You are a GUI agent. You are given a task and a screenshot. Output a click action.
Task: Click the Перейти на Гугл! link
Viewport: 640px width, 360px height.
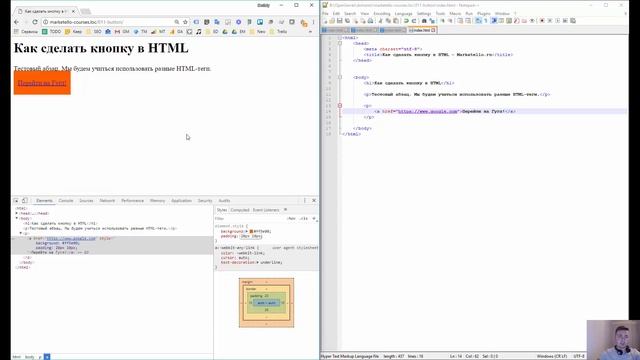(x=42, y=83)
